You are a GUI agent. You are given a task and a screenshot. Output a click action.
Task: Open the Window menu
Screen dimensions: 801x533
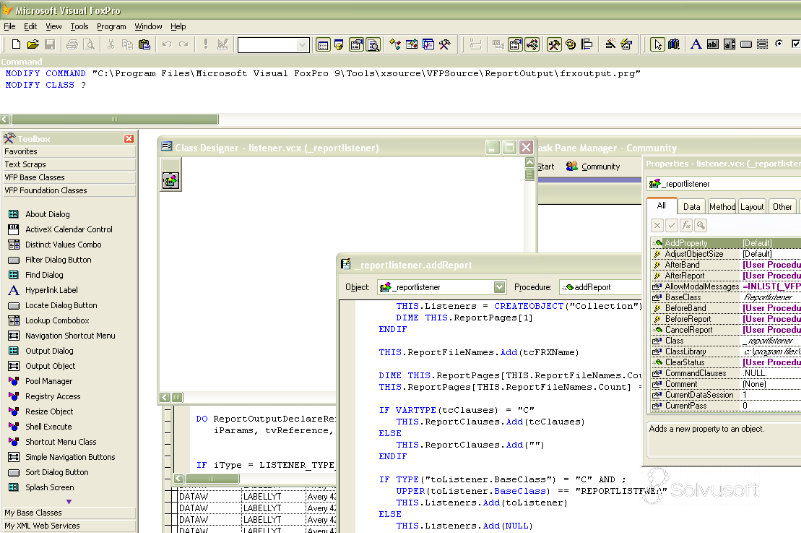(x=148, y=26)
